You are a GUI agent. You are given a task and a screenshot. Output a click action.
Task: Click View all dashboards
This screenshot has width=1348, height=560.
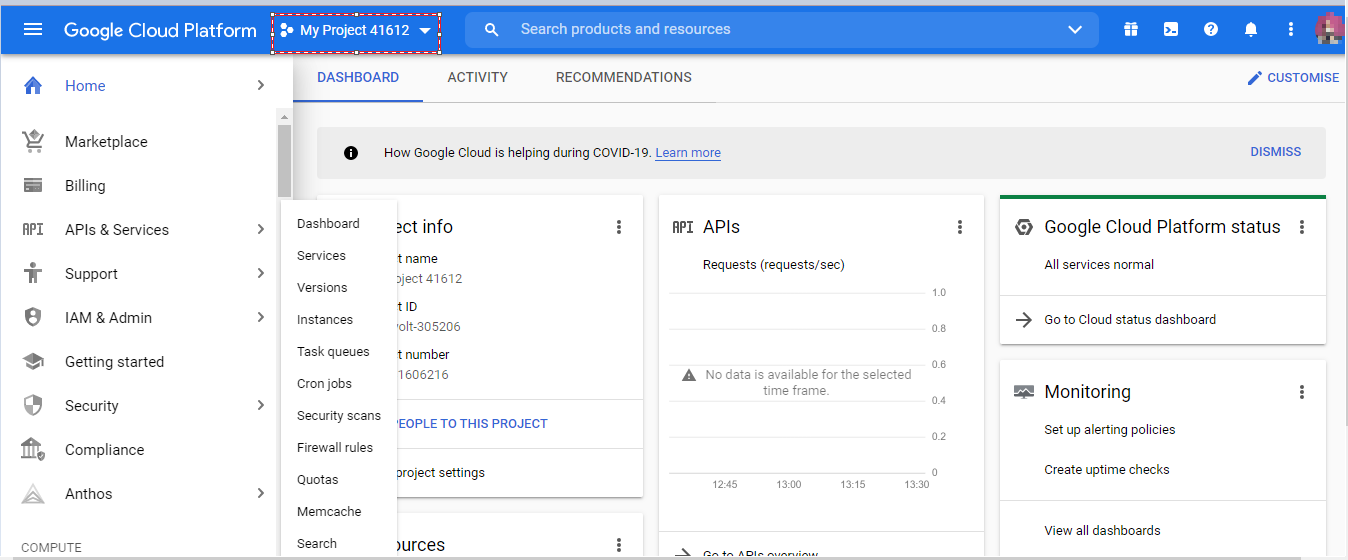coord(1102,531)
